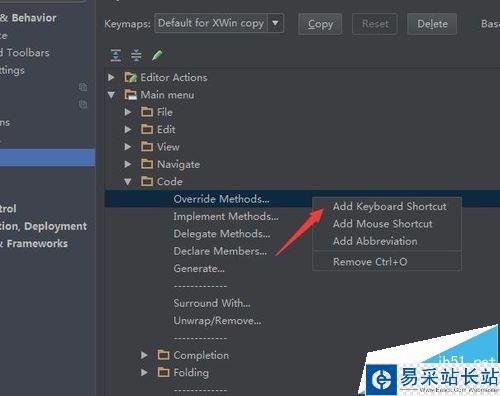Expand the File tree node

(x=128, y=112)
